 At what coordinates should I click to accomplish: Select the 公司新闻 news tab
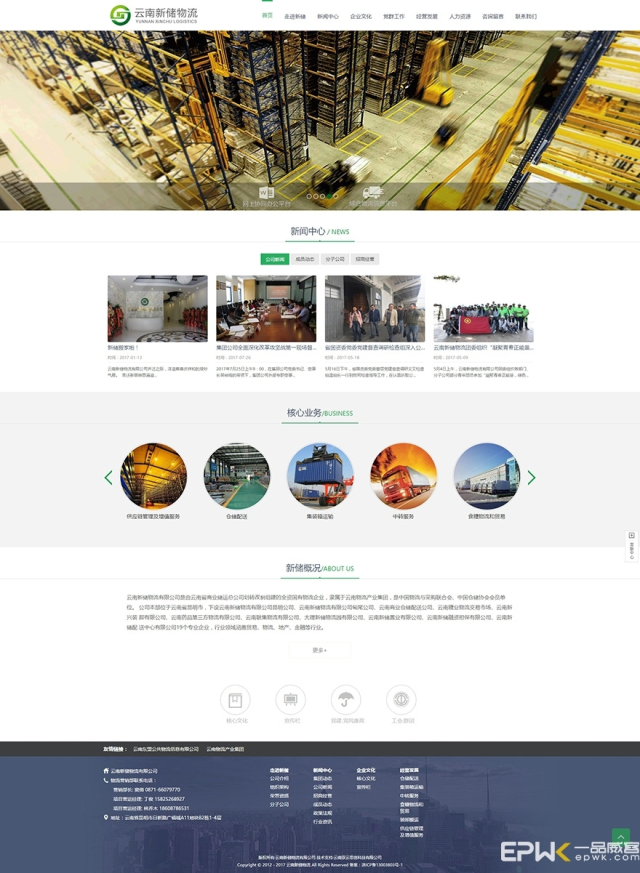point(274,259)
